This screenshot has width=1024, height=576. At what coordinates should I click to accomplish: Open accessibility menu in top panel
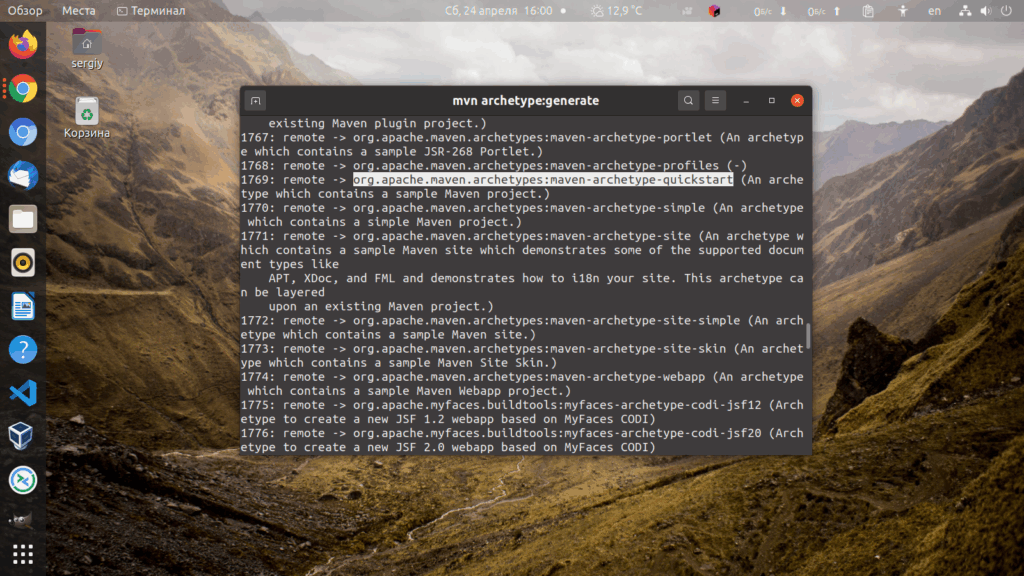(x=903, y=11)
